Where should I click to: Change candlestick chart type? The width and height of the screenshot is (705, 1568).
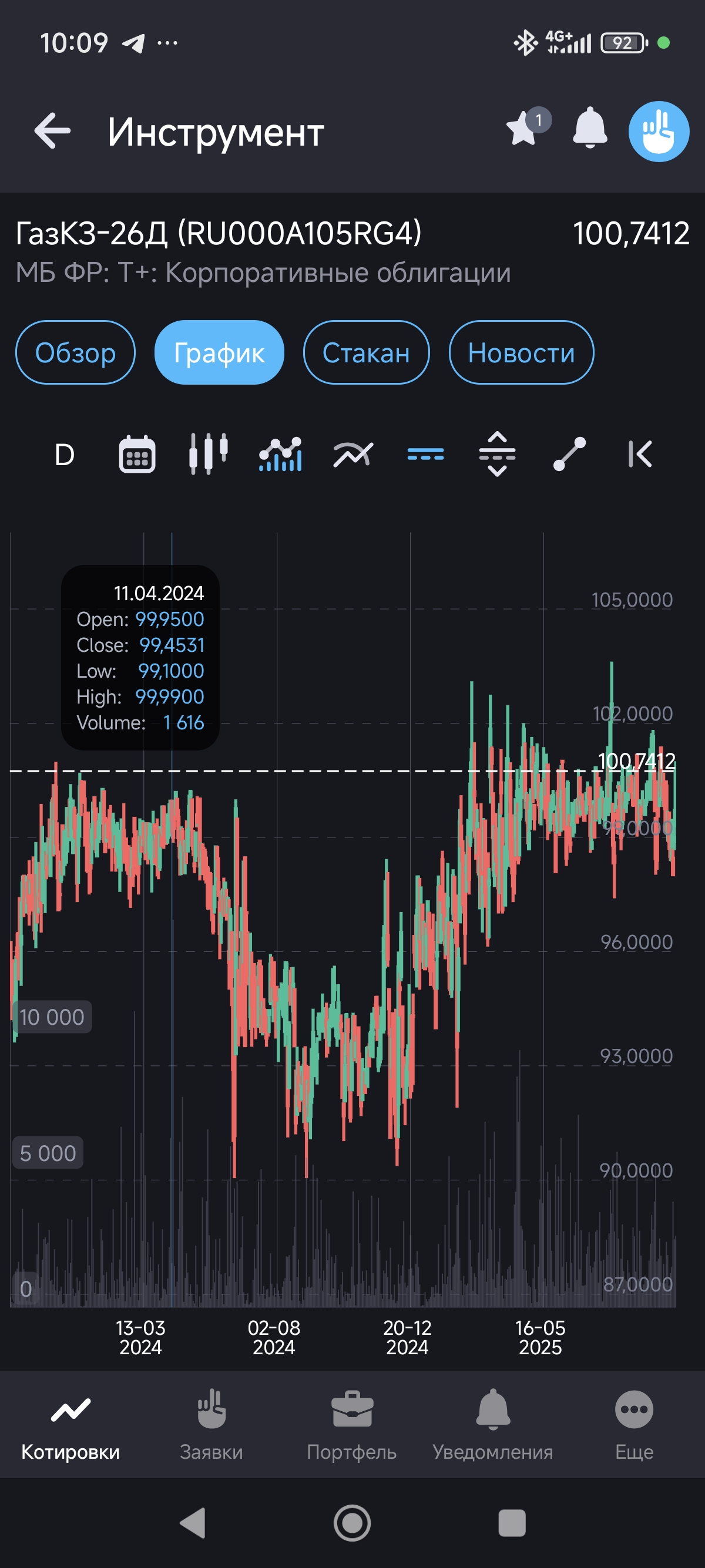(x=208, y=454)
